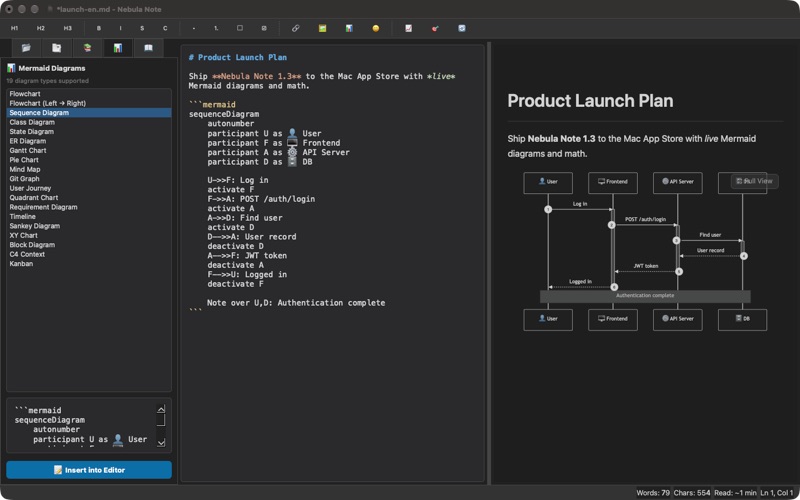
Task: Insert a numbered list item
Action: pyautogui.click(x=216, y=29)
